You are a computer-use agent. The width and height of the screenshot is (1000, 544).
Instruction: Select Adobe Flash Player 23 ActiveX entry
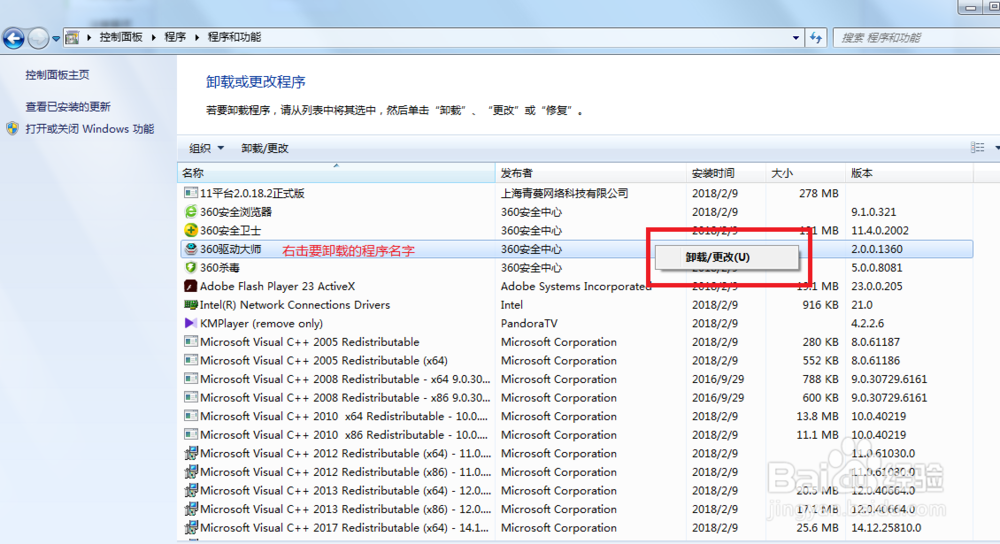point(277,286)
